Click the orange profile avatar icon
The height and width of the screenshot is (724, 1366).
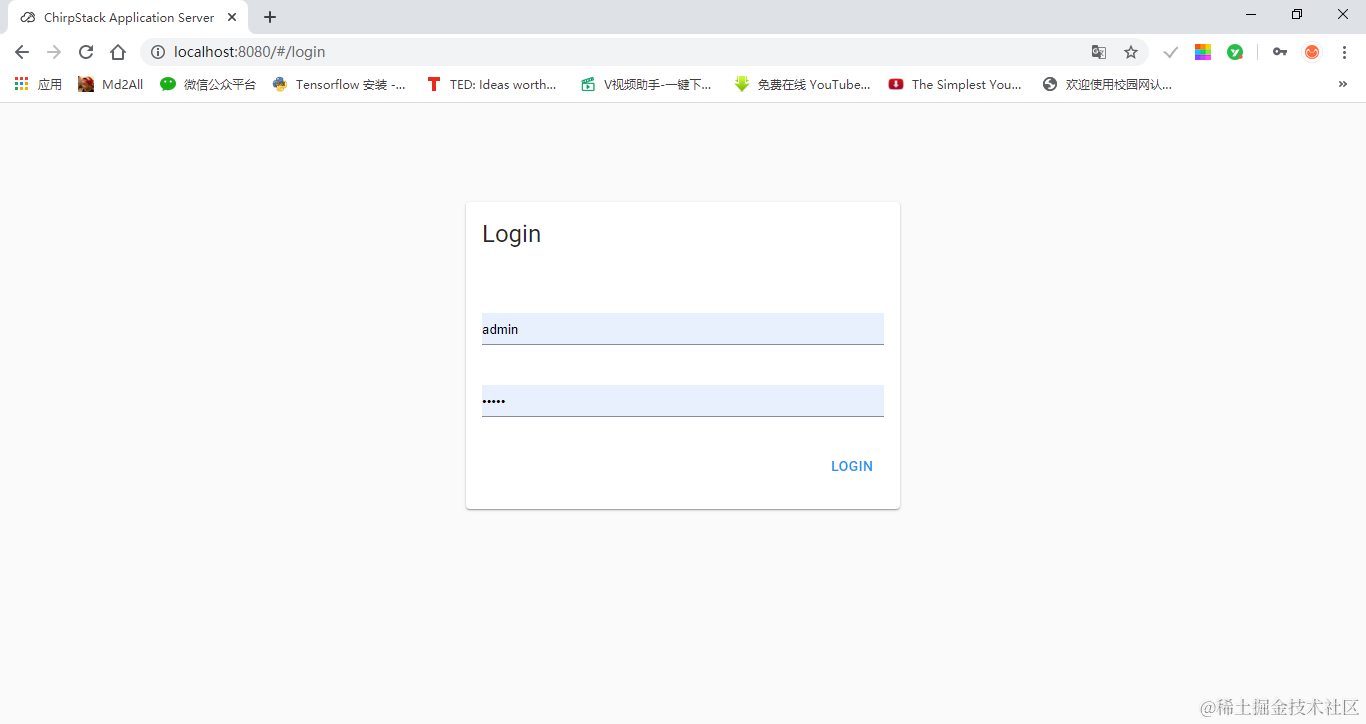[1312, 52]
